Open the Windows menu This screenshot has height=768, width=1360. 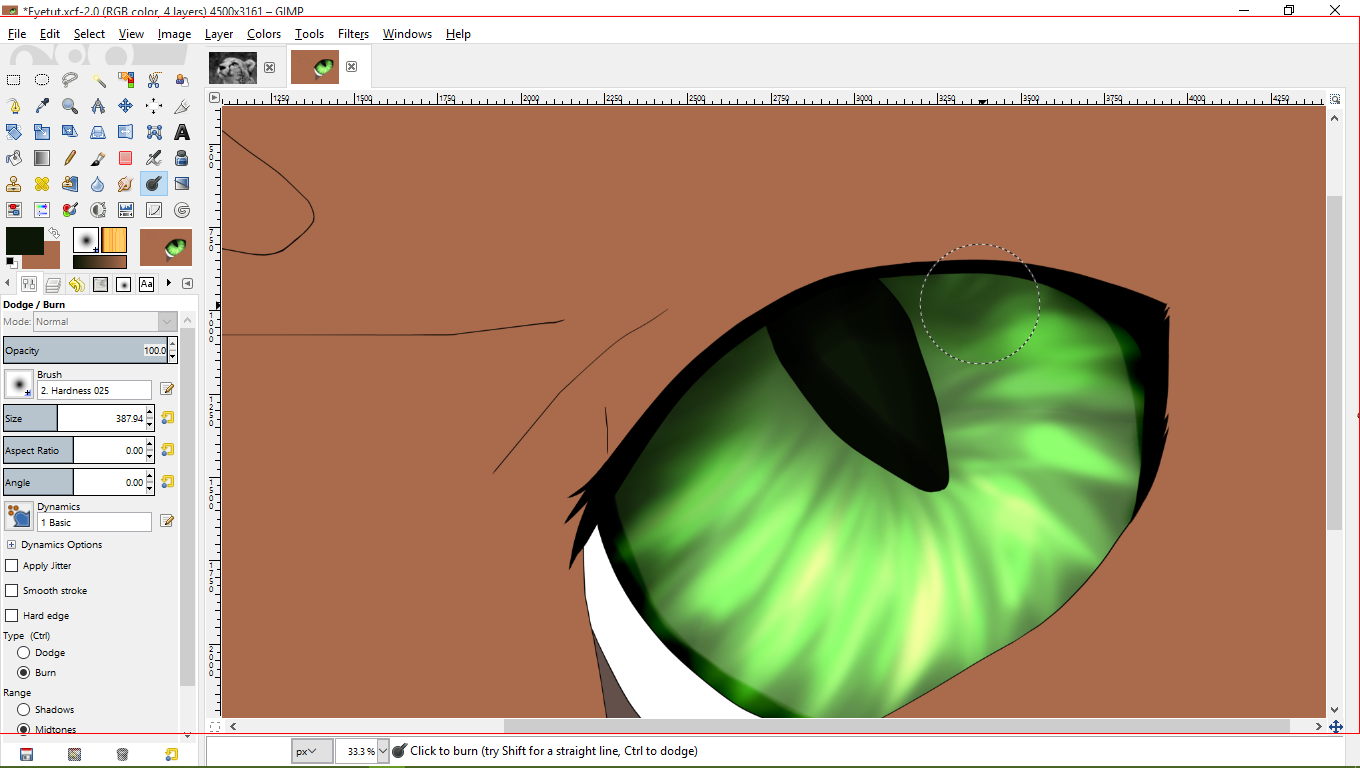(x=407, y=34)
